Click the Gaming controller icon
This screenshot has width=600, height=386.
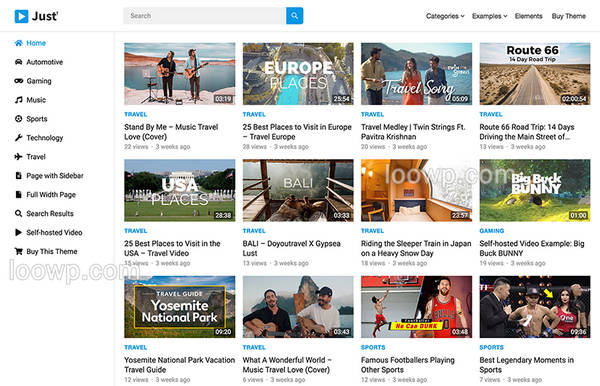point(18,81)
